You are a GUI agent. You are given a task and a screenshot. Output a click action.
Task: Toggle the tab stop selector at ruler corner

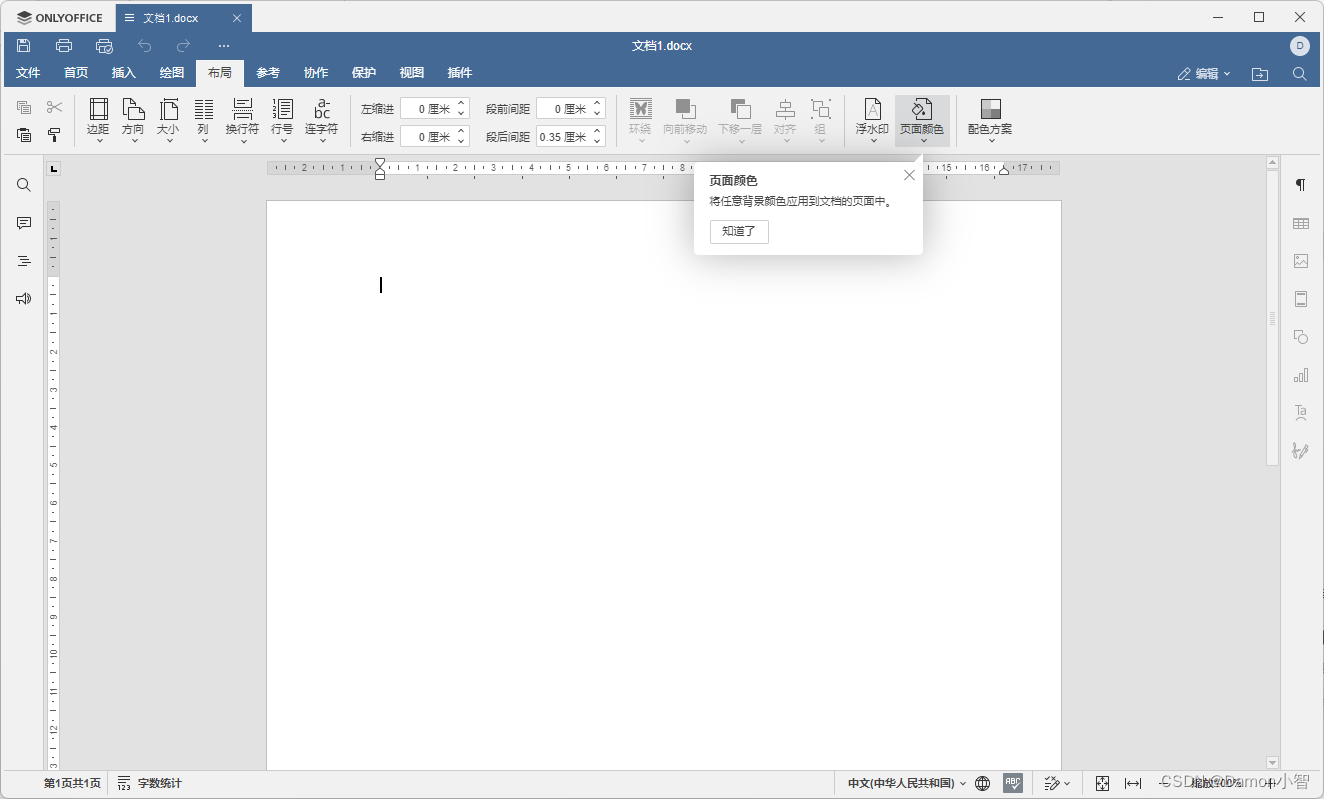tap(54, 169)
